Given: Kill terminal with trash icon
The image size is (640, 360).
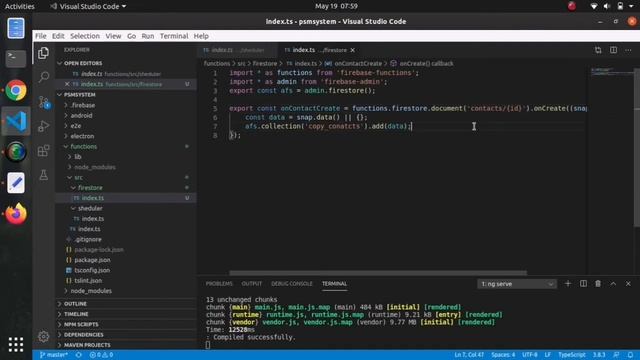Looking at the screenshot, I should point(598,283).
